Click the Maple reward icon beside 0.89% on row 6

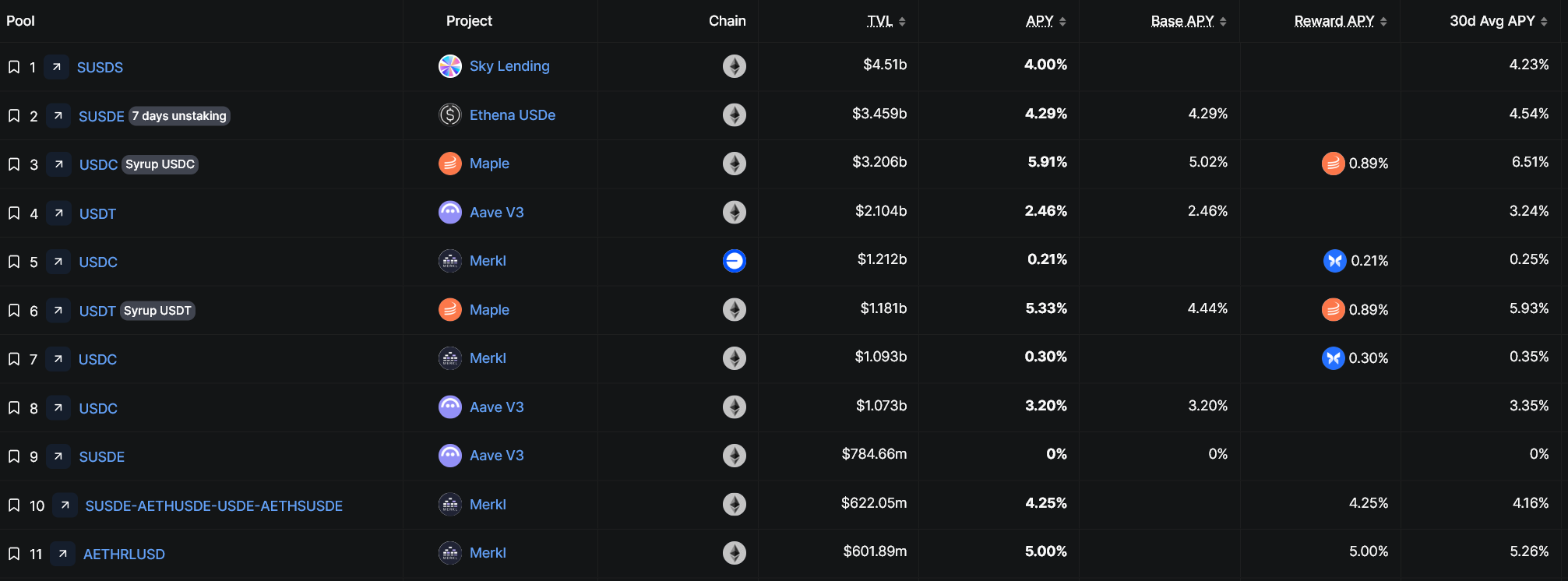click(1333, 309)
